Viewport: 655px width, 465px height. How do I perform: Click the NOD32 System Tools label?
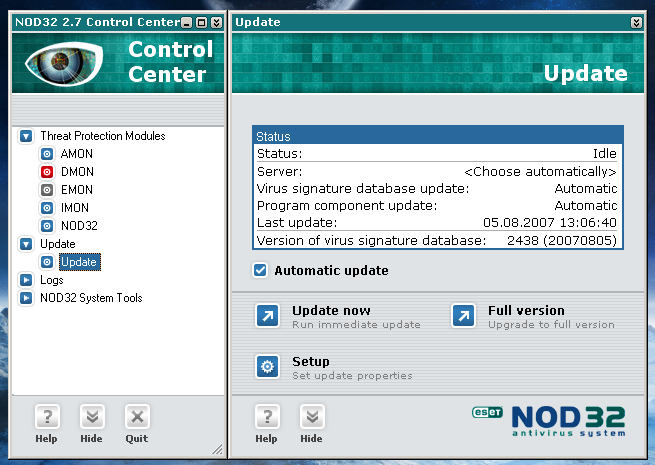pos(91,298)
